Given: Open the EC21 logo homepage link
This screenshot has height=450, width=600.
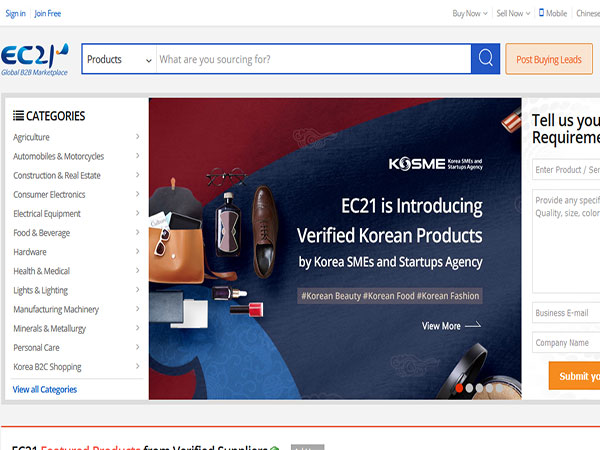Looking at the screenshot, I should coord(35,59).
